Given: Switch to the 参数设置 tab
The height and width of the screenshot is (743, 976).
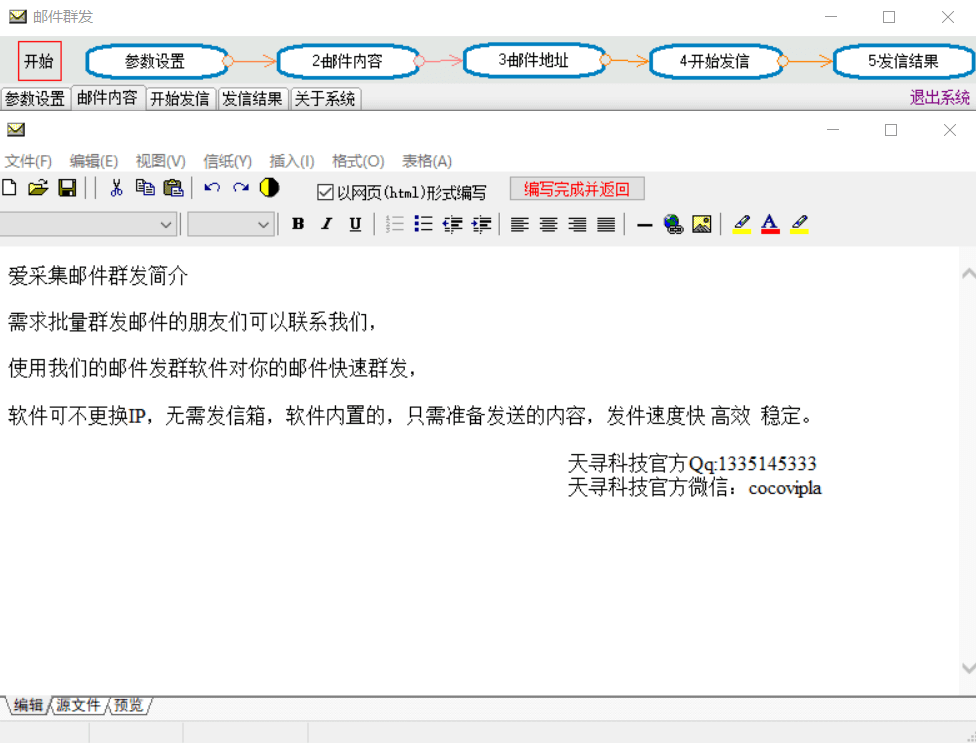Looking at the screenshot, I should coord(35,98).
